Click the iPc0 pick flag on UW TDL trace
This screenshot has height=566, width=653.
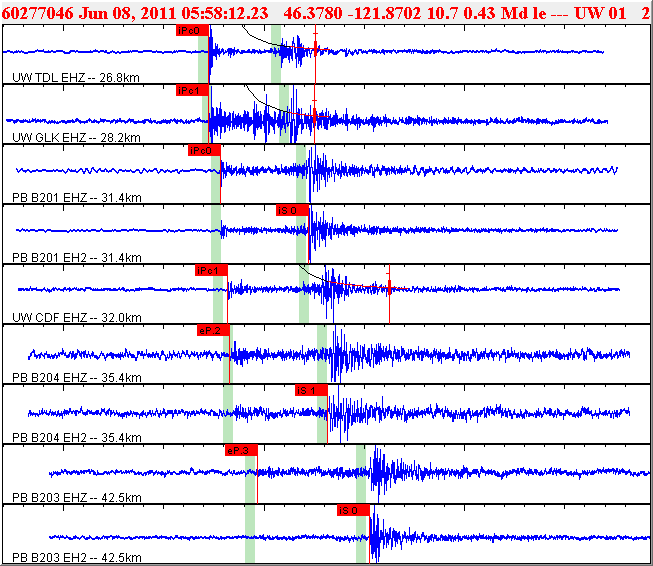pyautogui.click(x=192, y=30)
